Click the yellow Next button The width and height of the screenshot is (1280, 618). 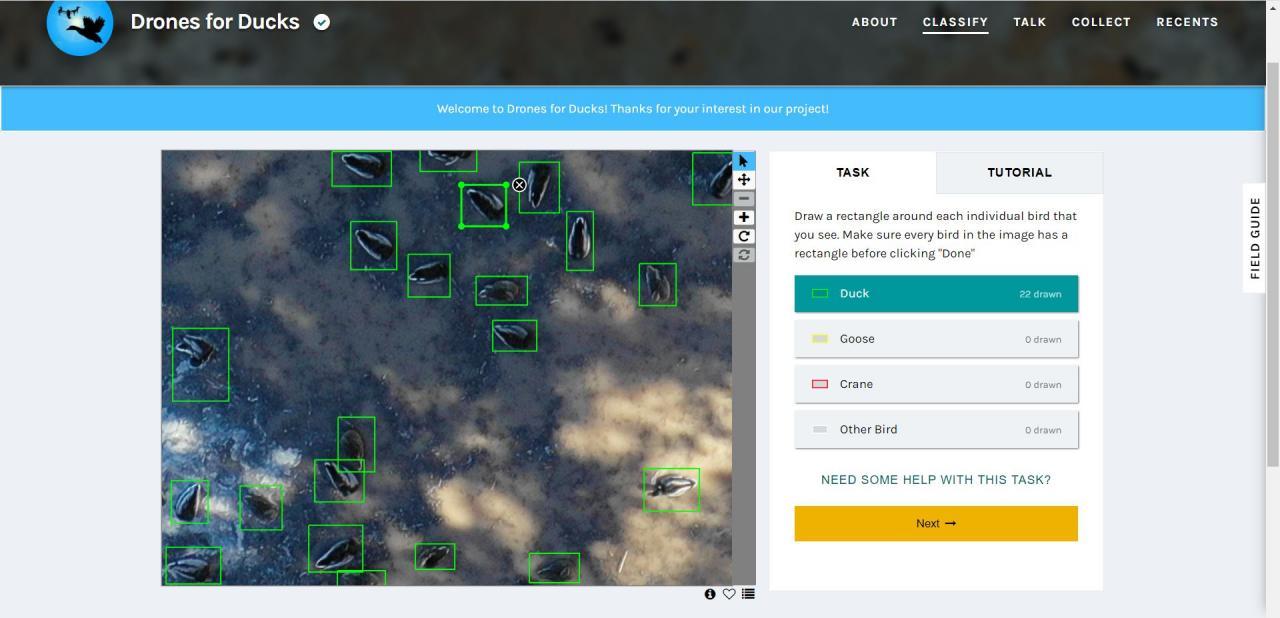[936, 523]
